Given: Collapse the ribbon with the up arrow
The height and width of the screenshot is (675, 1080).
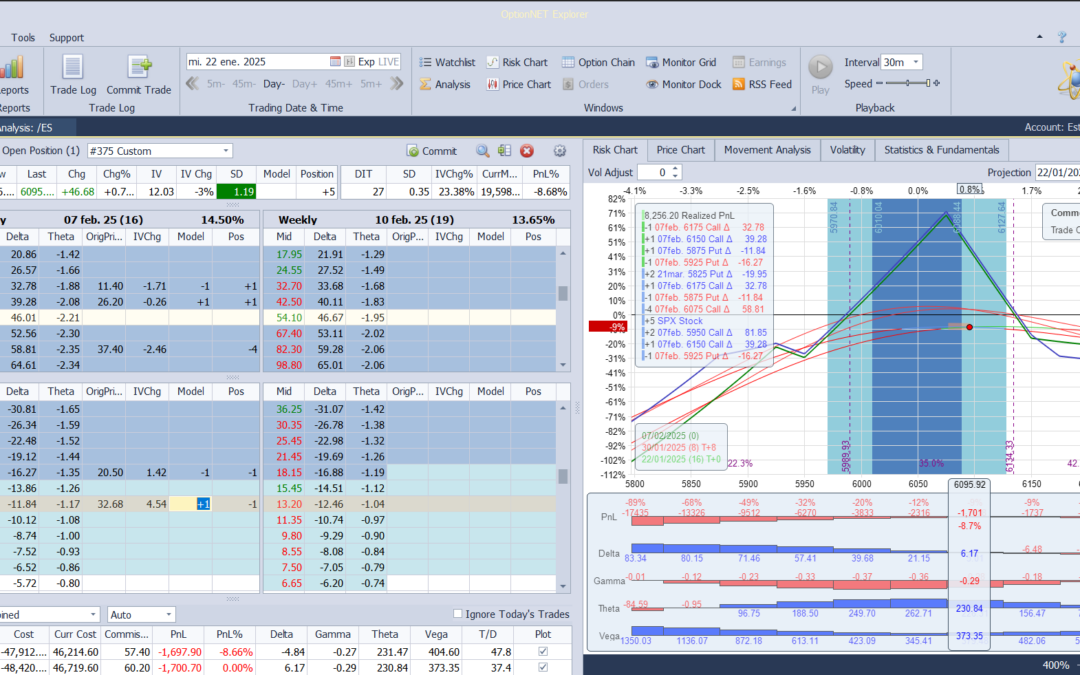Looking at the screenshot, I should click(x=1040, y=37).
